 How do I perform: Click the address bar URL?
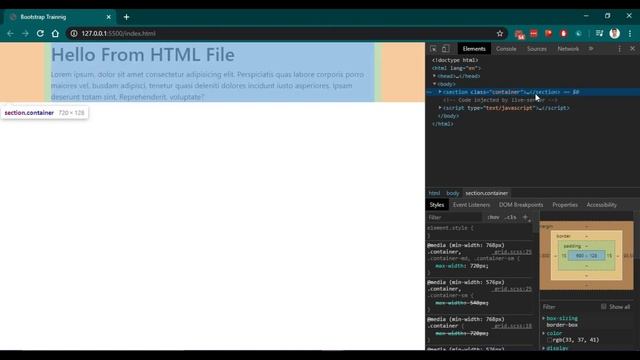point(118,33)
